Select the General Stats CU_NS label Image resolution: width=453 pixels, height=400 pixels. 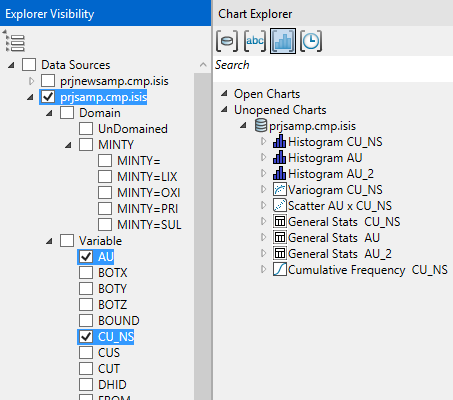[344, 222]
